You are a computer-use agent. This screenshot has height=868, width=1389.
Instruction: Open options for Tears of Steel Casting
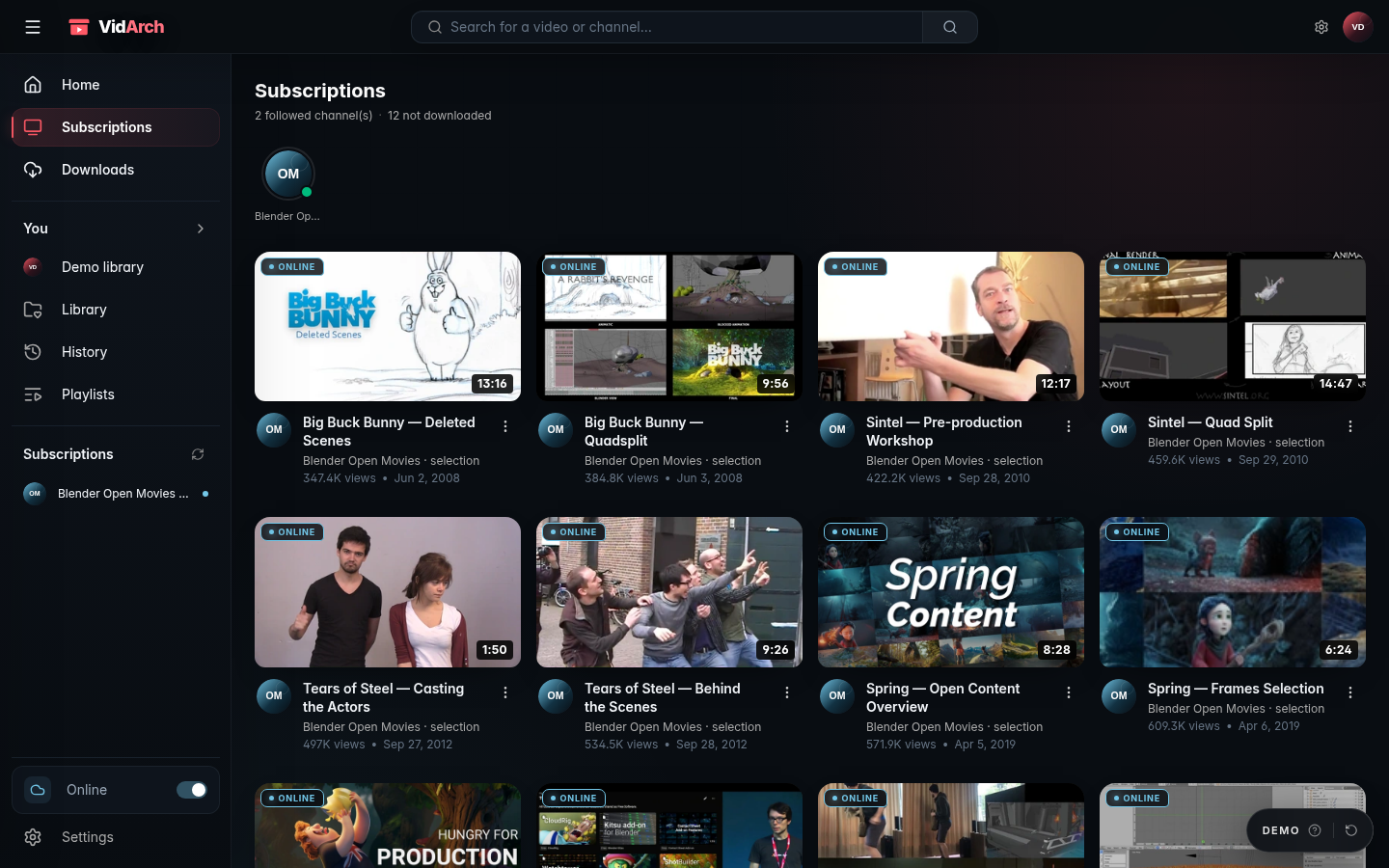tap(505, 692)
